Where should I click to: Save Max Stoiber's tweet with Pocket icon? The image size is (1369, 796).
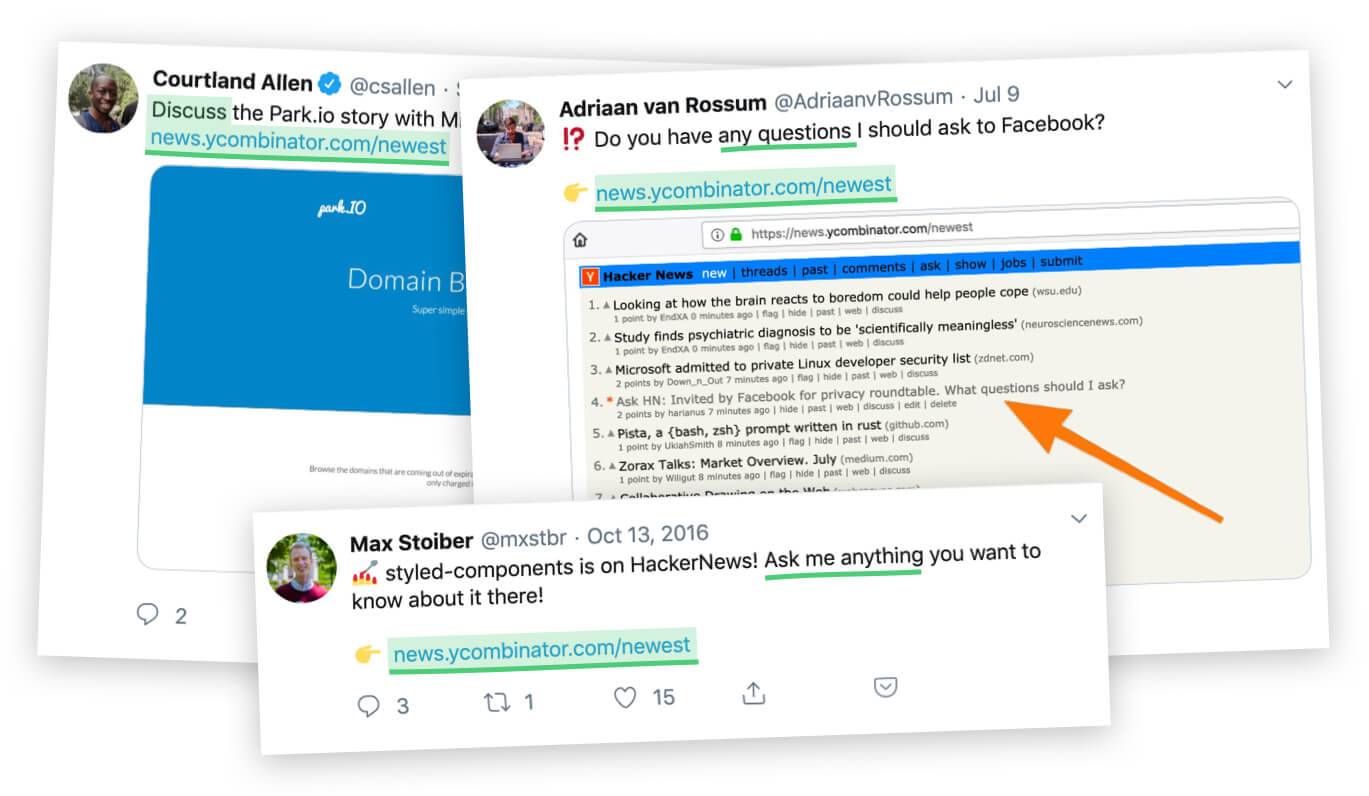click(x=885, y=687)
